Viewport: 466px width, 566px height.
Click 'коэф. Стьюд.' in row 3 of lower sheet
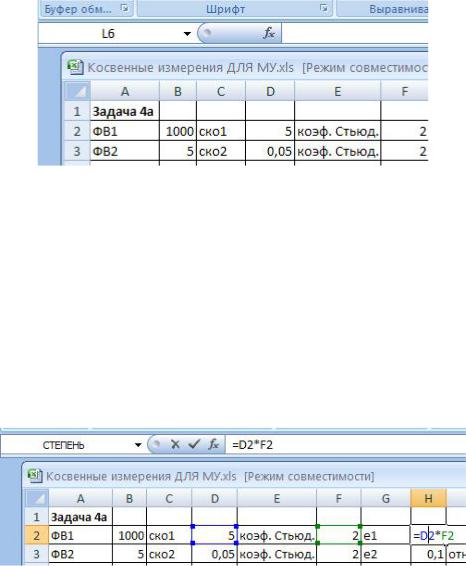[x=277, y=554]
